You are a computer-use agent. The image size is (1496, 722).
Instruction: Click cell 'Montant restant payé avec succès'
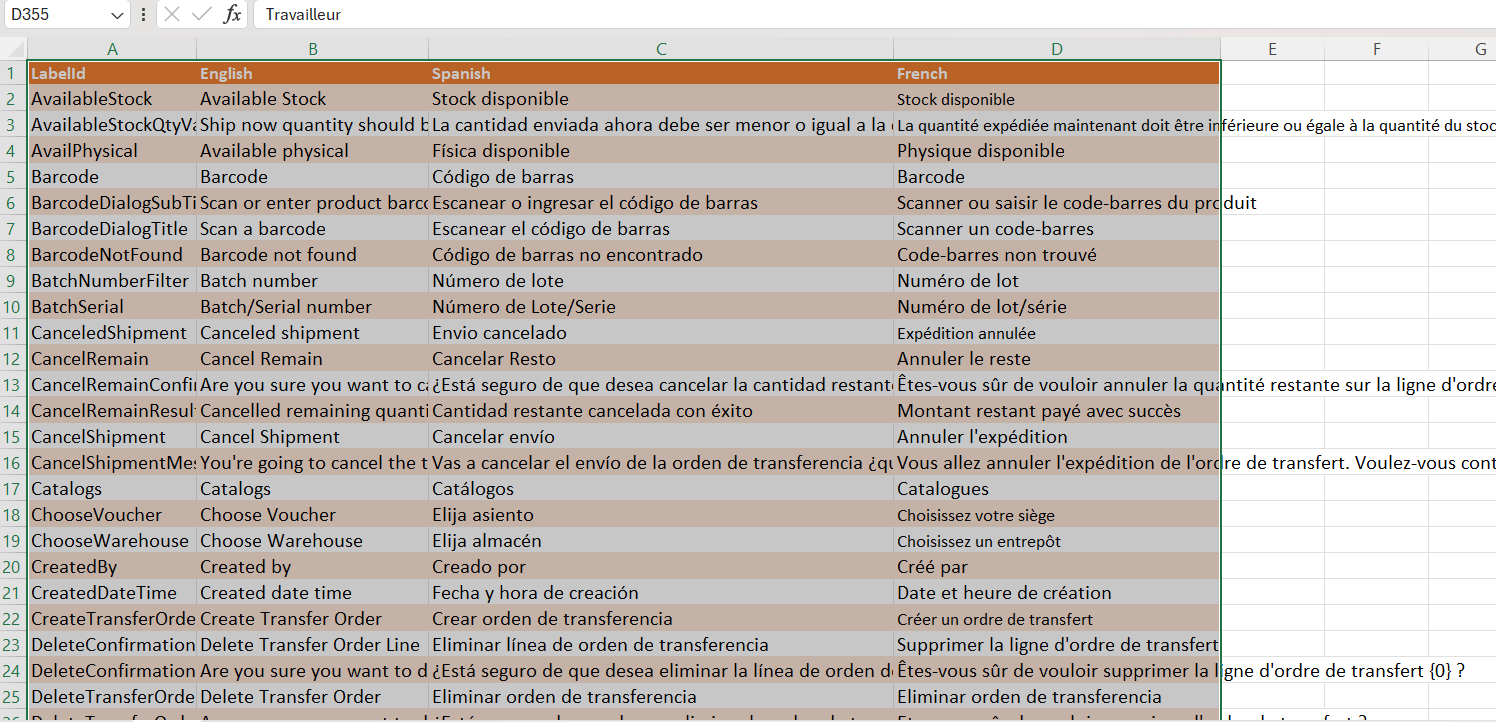[1057, 411]
